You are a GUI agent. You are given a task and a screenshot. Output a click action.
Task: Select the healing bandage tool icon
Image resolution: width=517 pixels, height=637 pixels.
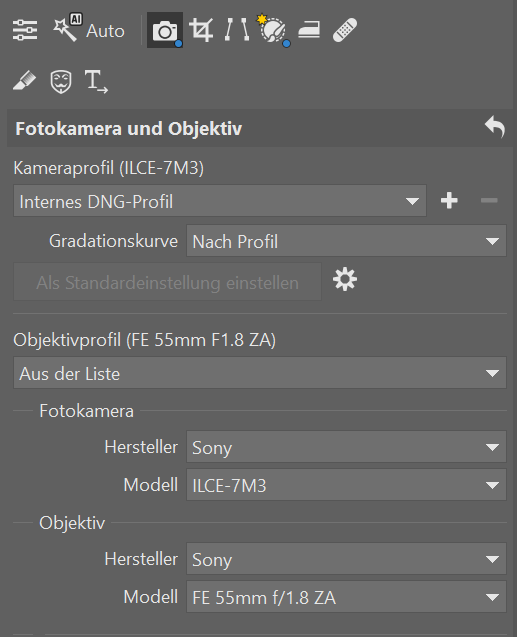click(x=345, y=30)
